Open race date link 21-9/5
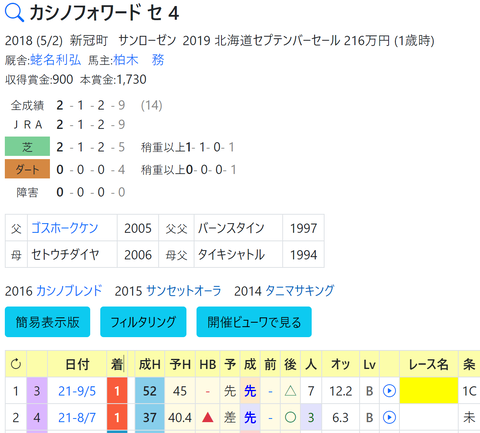 coord(77,391)
